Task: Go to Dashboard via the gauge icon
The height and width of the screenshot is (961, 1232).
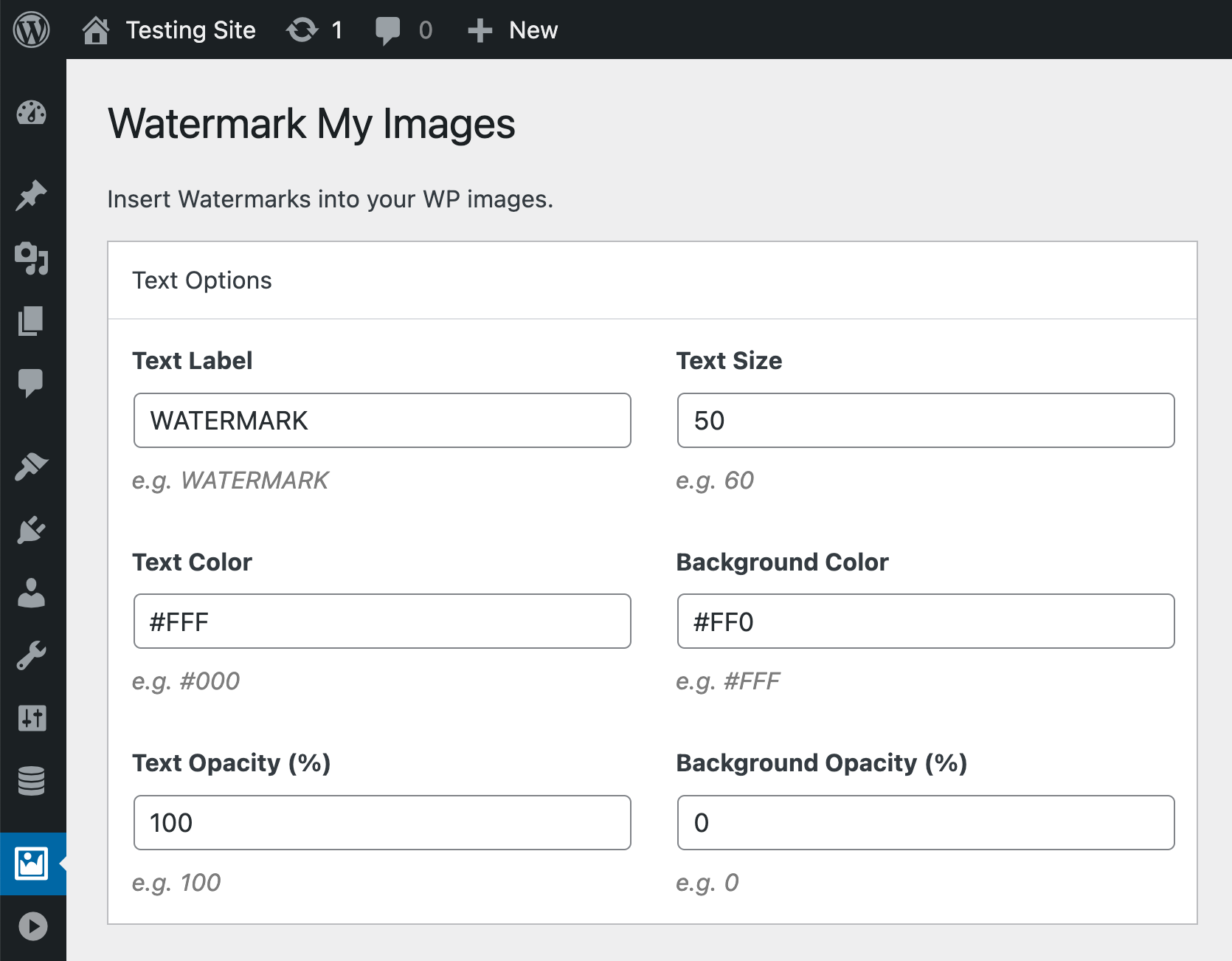Action: pos(32,113)
